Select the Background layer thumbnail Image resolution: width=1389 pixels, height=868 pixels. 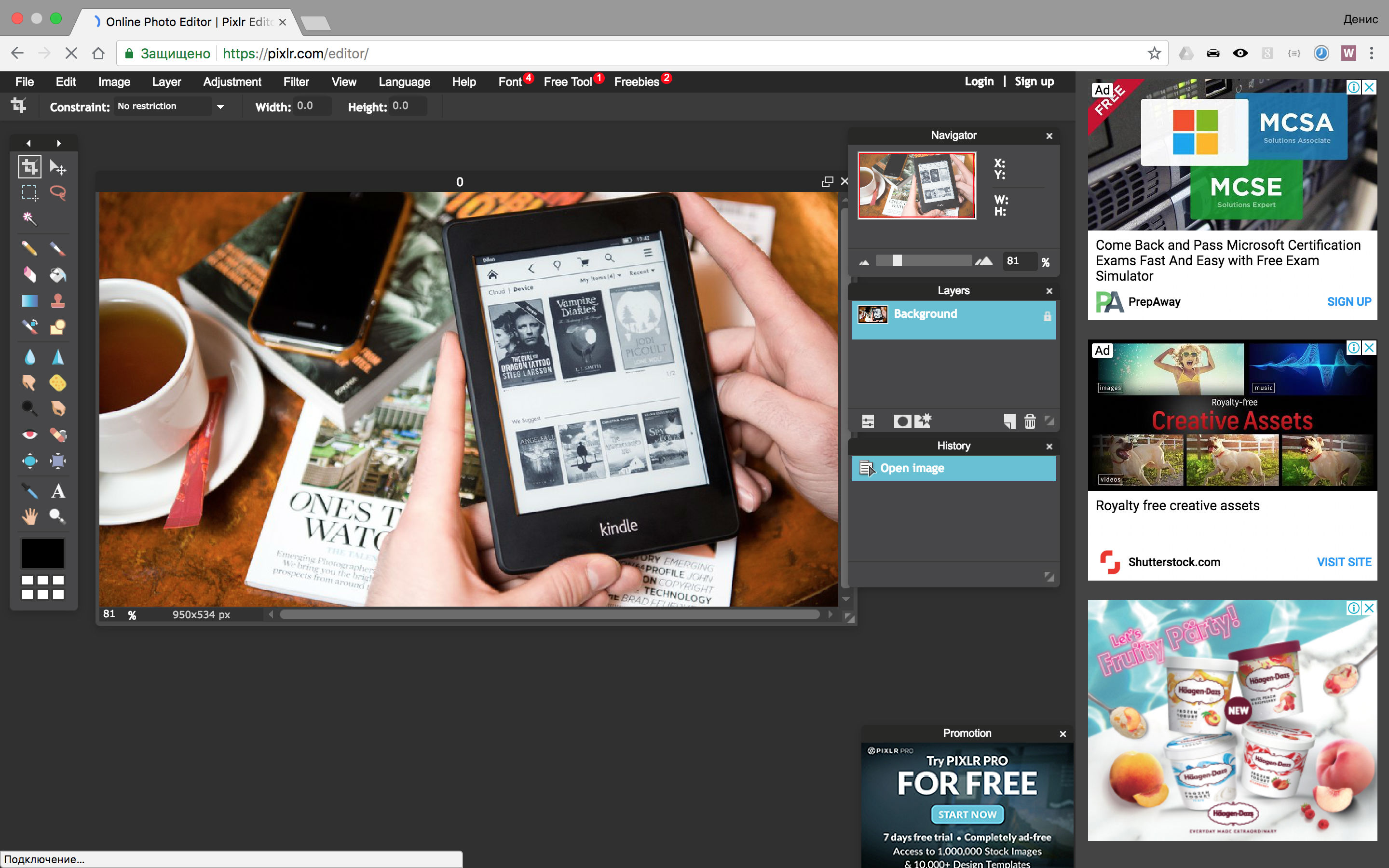click(871, 314)
